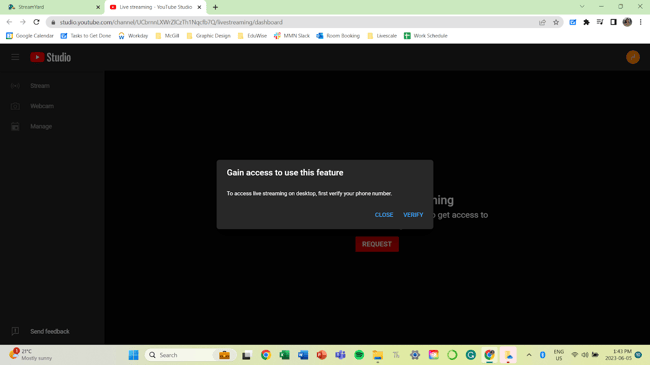Open the EduWise bookmarks folder

click(x=252, y=36)
